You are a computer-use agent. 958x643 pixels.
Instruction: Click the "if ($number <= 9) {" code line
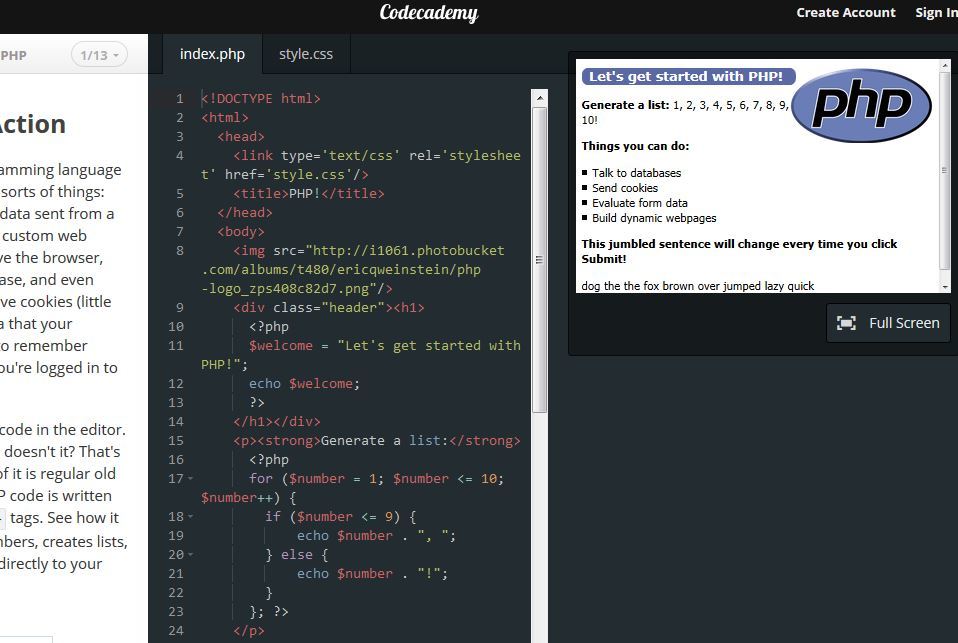pyautogui.click(x=340, y=517)
